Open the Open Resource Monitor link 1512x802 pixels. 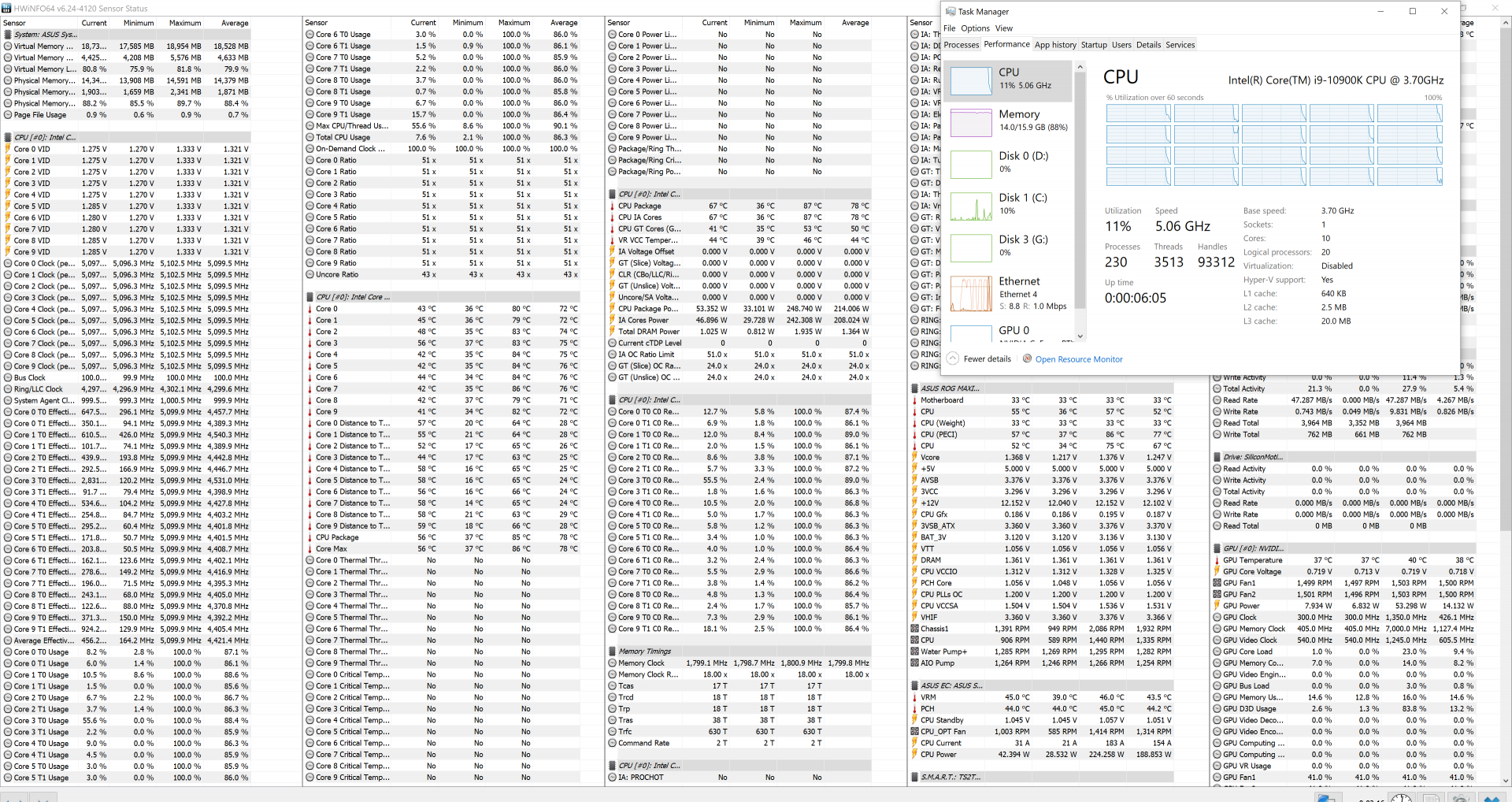[1079, 359]
